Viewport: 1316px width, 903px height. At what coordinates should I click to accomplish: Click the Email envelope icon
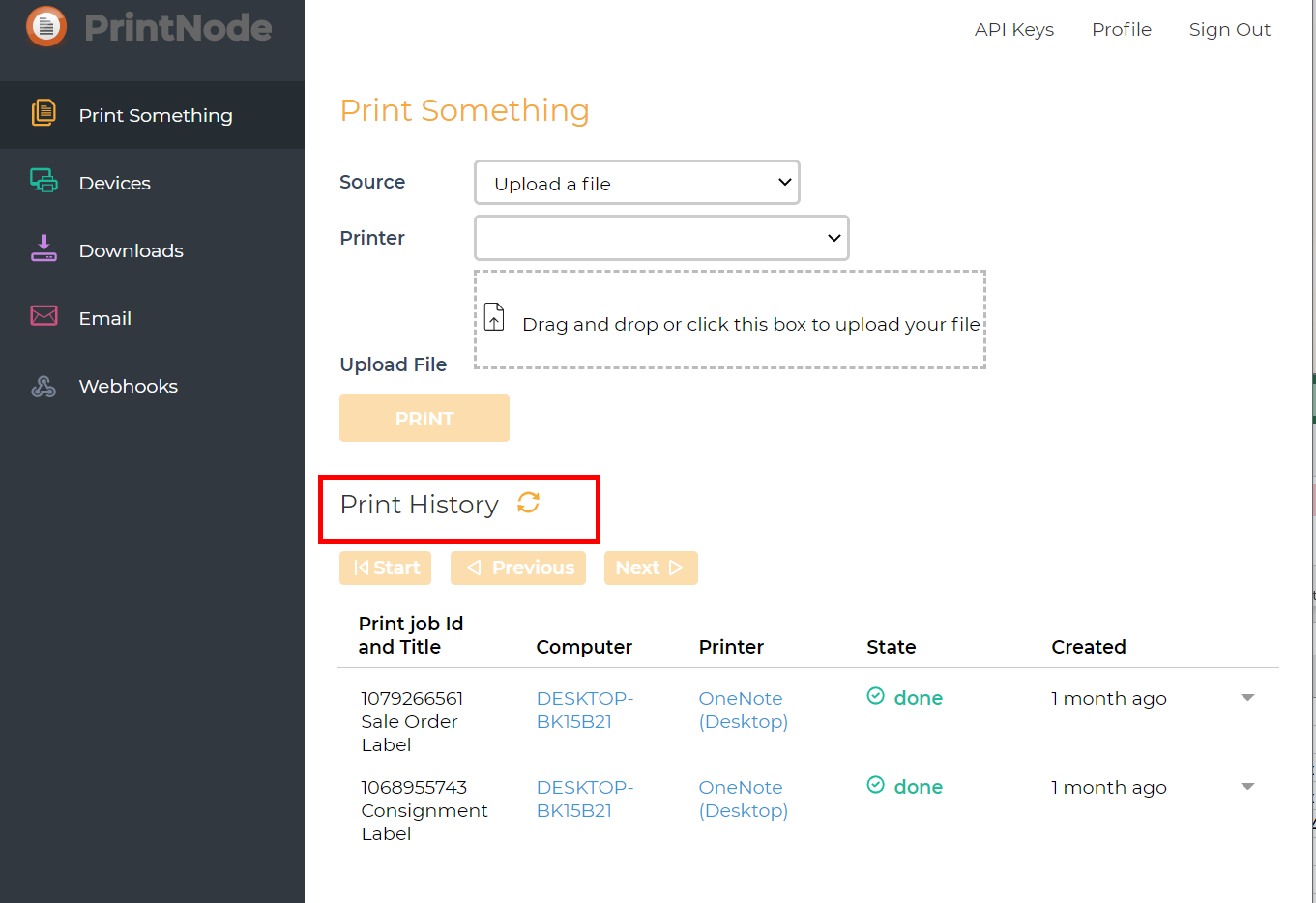(44, 316)
